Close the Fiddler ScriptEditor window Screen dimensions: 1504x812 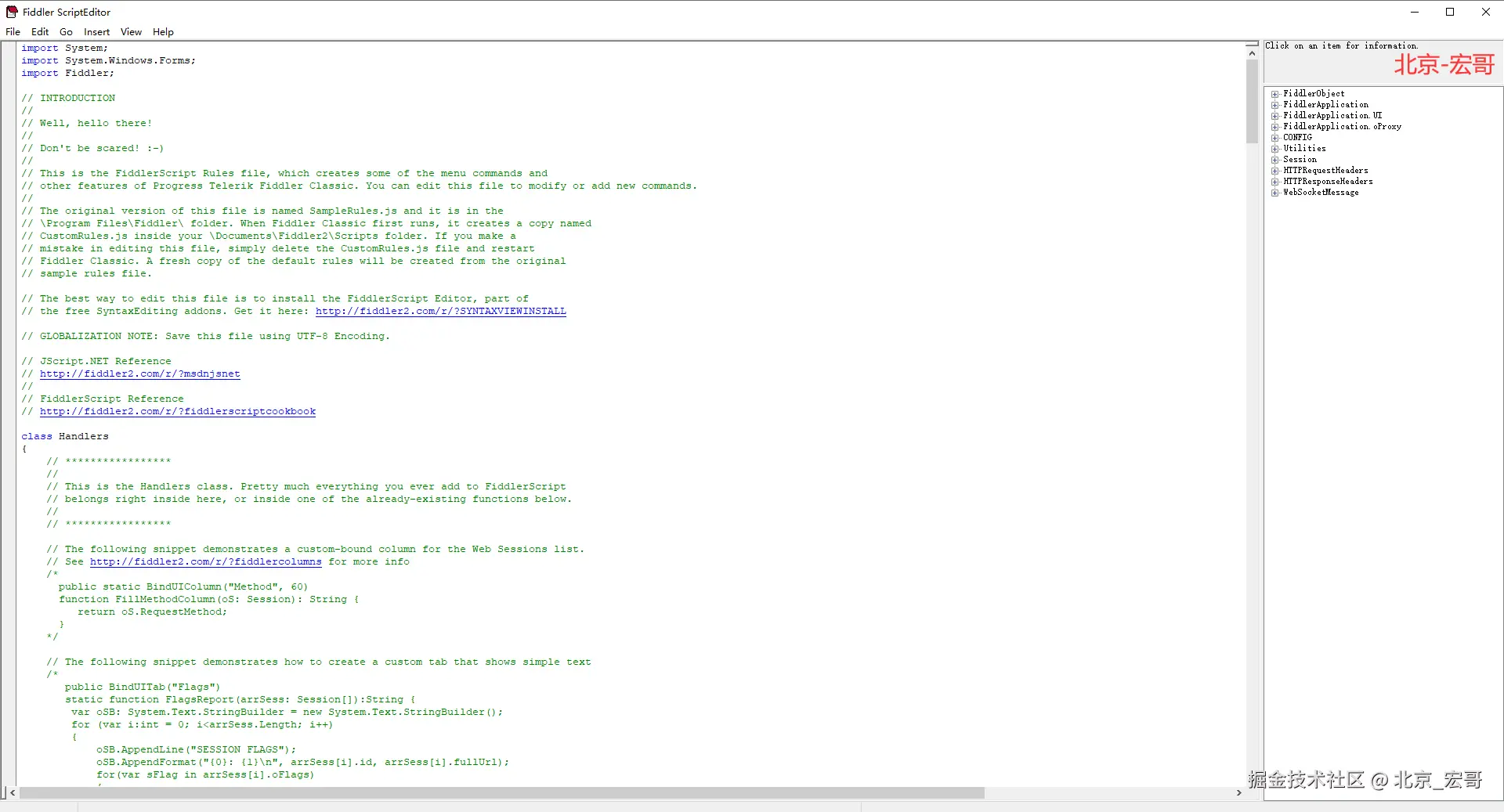1486,12
